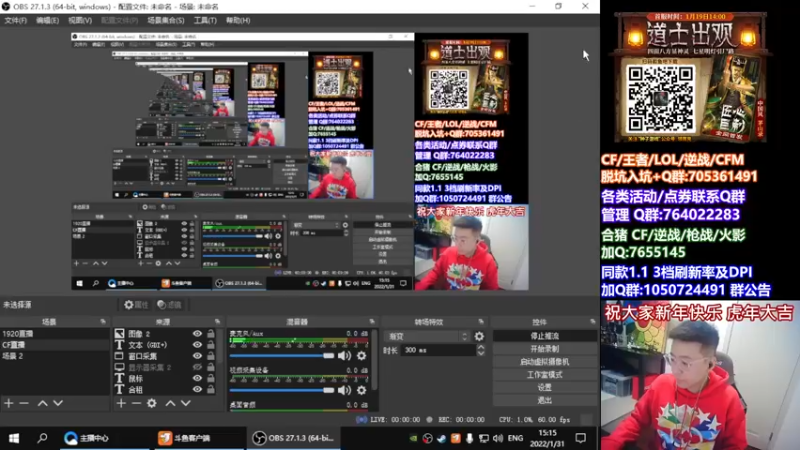Click the 启动虚拟摄像机 button
This screenshot has height=450, width=800.
coord(544,362)
